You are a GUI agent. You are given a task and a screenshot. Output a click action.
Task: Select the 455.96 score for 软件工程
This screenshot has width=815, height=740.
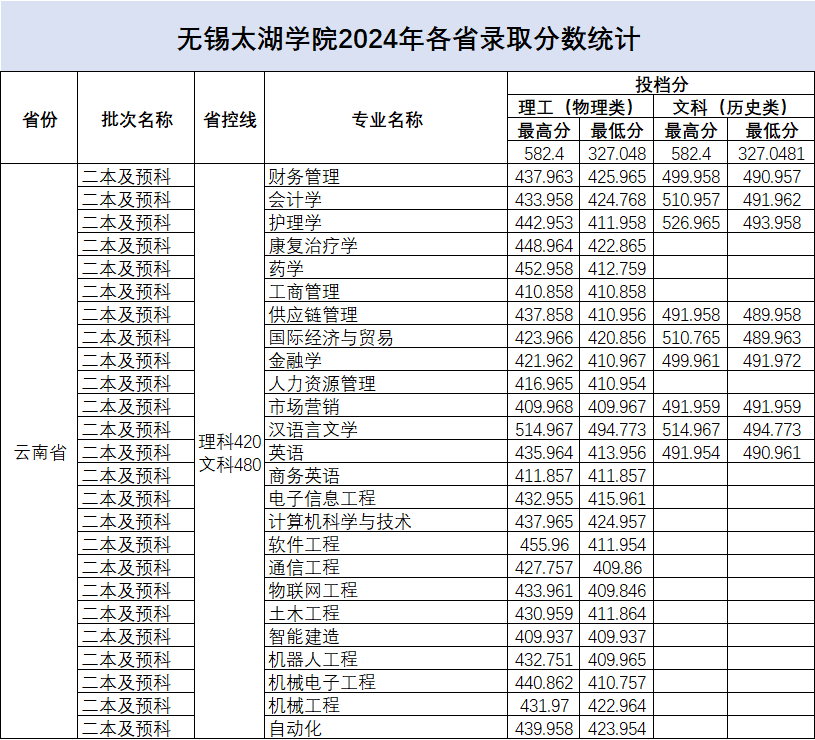544,545
